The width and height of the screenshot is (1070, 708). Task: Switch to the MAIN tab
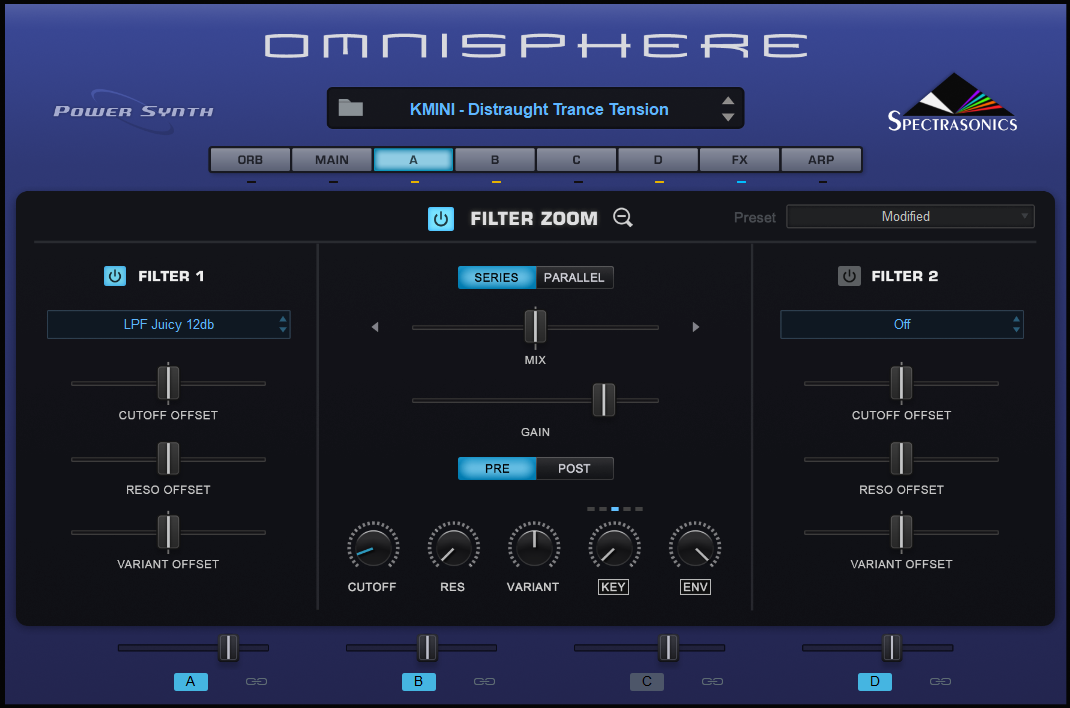tap(332, 160)
